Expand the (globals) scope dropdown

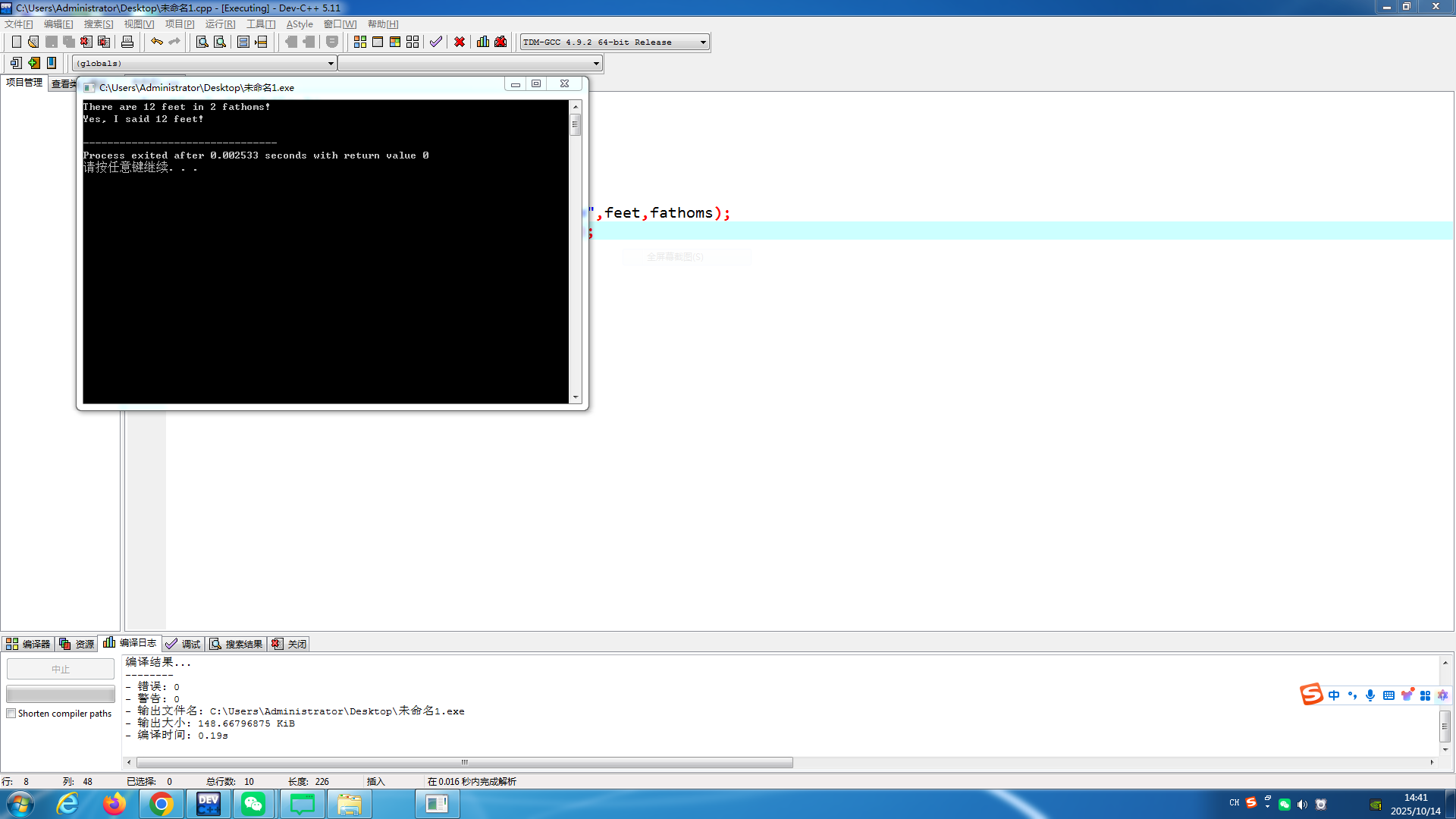tap(331, 64)
